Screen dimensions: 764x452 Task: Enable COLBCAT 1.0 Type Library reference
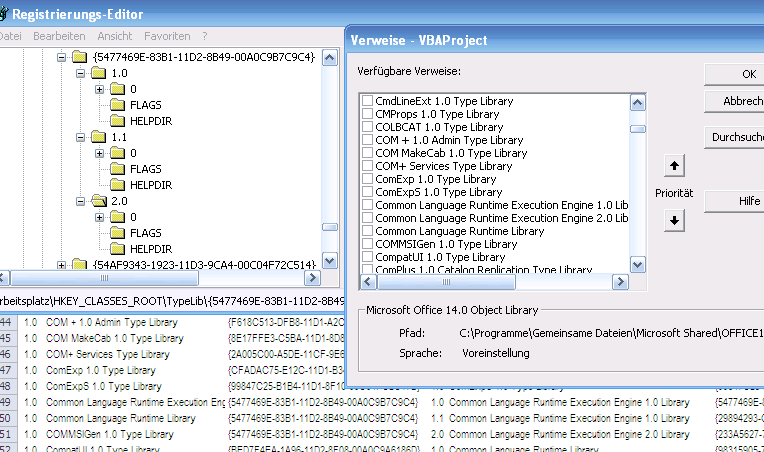click(367, 127)
